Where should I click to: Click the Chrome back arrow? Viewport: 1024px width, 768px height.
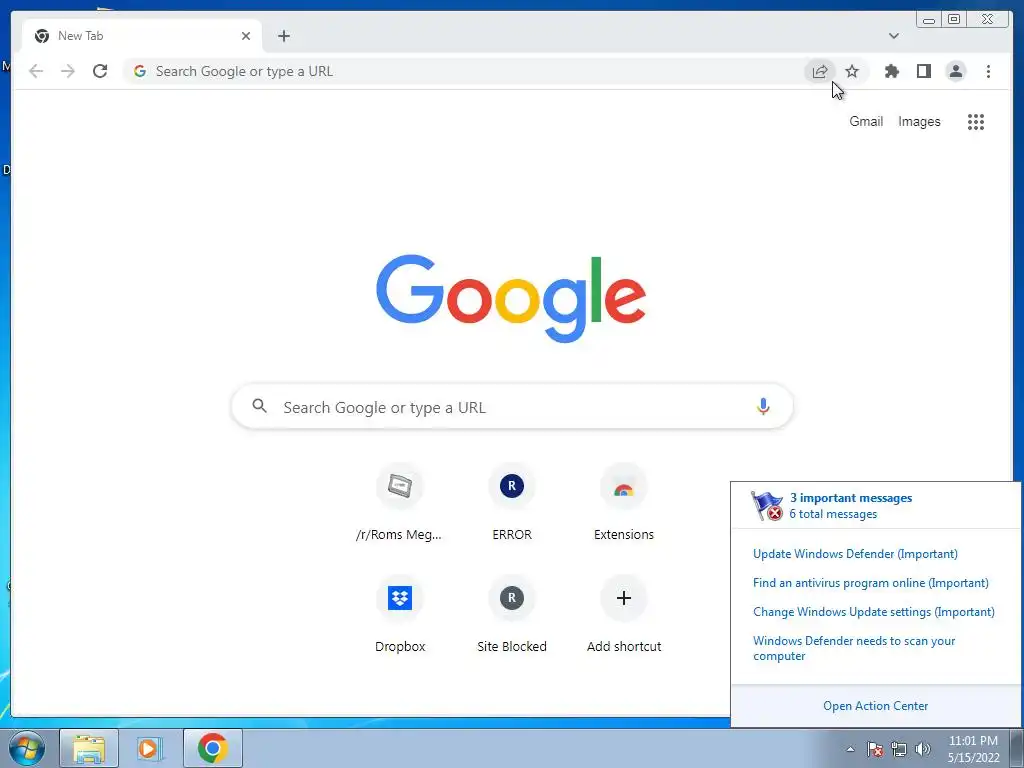36,71
